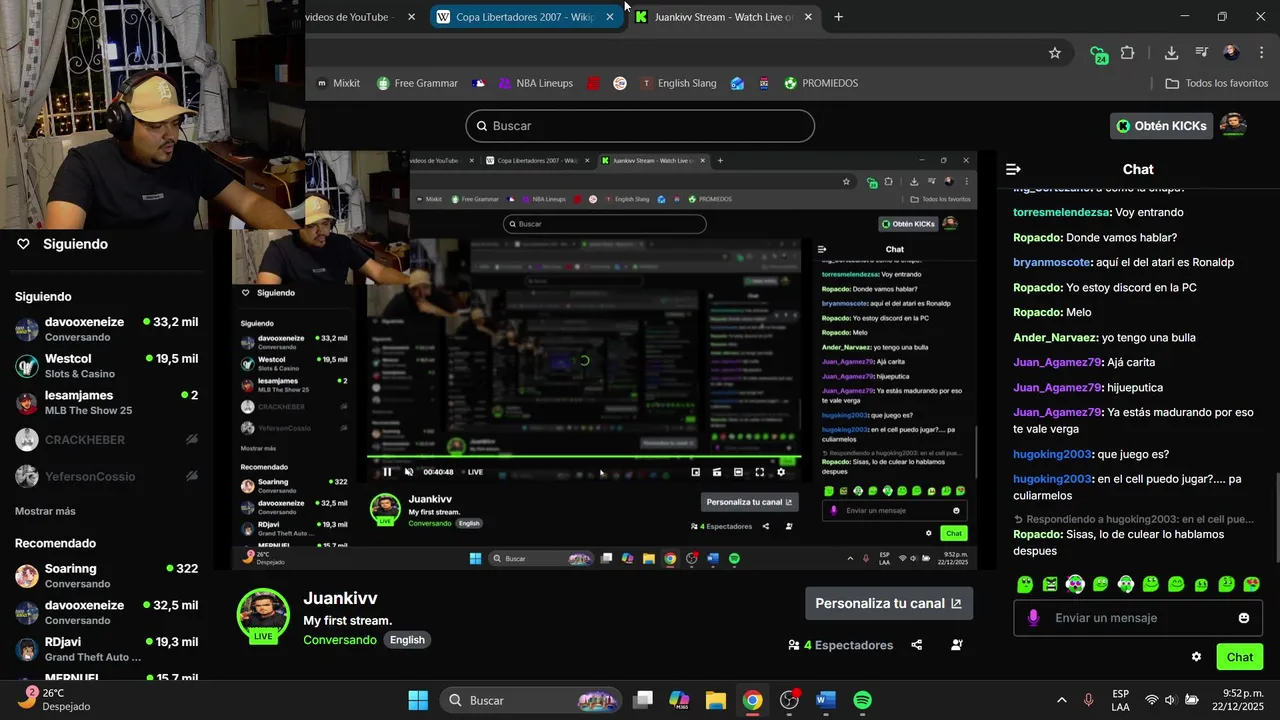This screenshot has height=720, width=1280.
Task: Switch to Copa Libertadores 2007 Wikipedia tab
Action: point(526,17)
